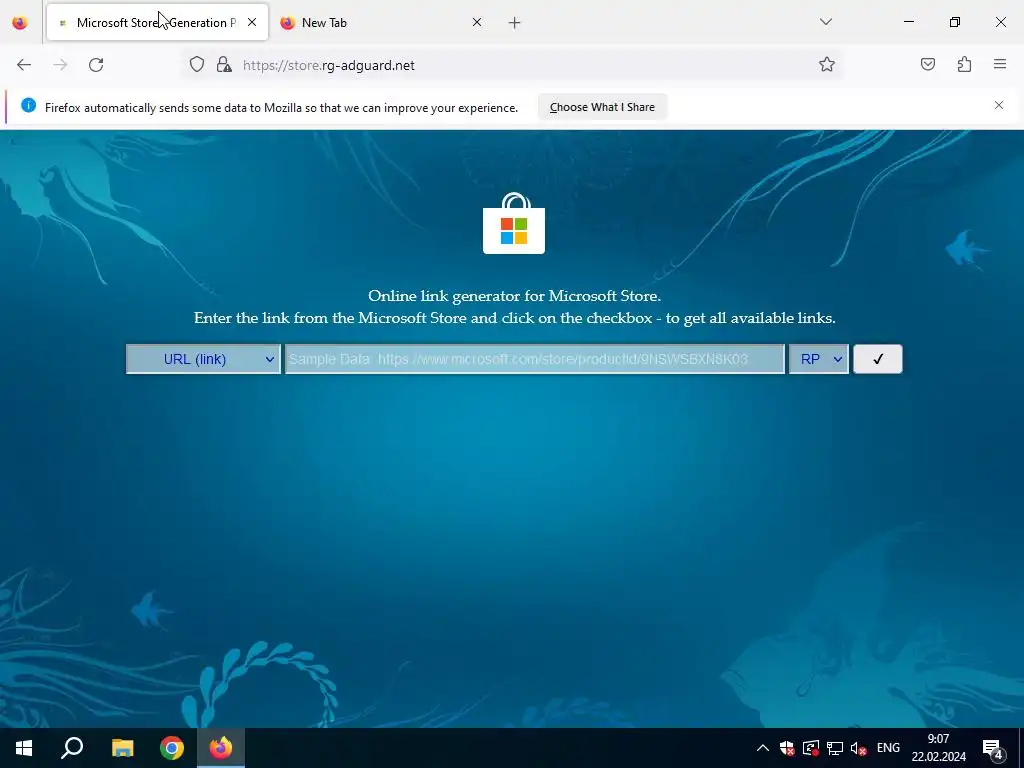Open the Windows Start menu
Image resolution: width=1024 pixels, height=768 pixels.
pos(24,748)
